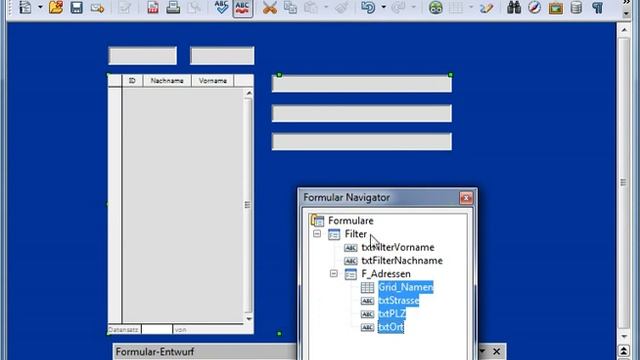Select the F_Adressen subform entry
Screen dimensions: 640x360
tap(386, 274)
